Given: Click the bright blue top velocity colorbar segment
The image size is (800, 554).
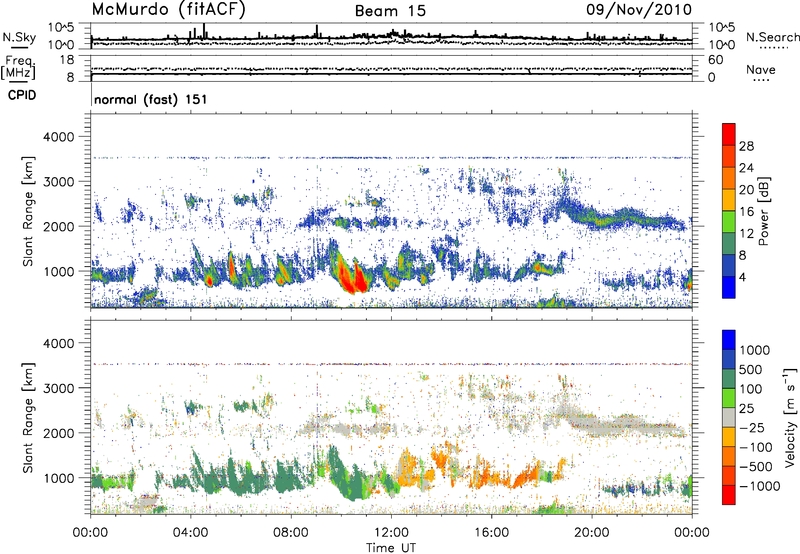Looking at the screenshot, I should point(729,340).
